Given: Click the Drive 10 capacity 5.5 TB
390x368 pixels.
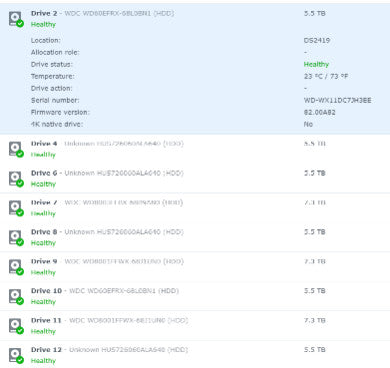Looking at the screenshot, I should pyautogui.click(x=315, y=291).
